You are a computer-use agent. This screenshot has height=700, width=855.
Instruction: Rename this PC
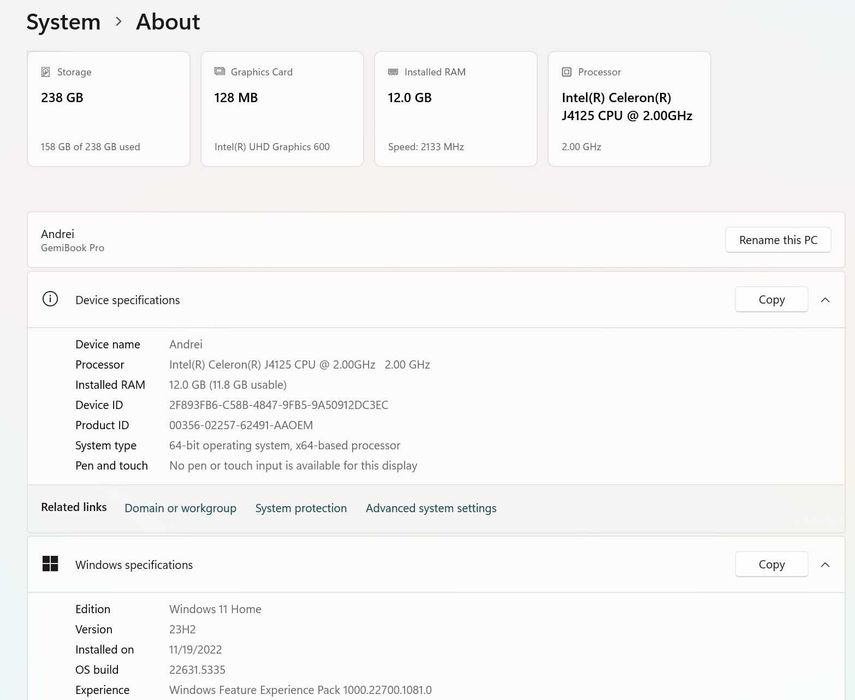point(778,240)
